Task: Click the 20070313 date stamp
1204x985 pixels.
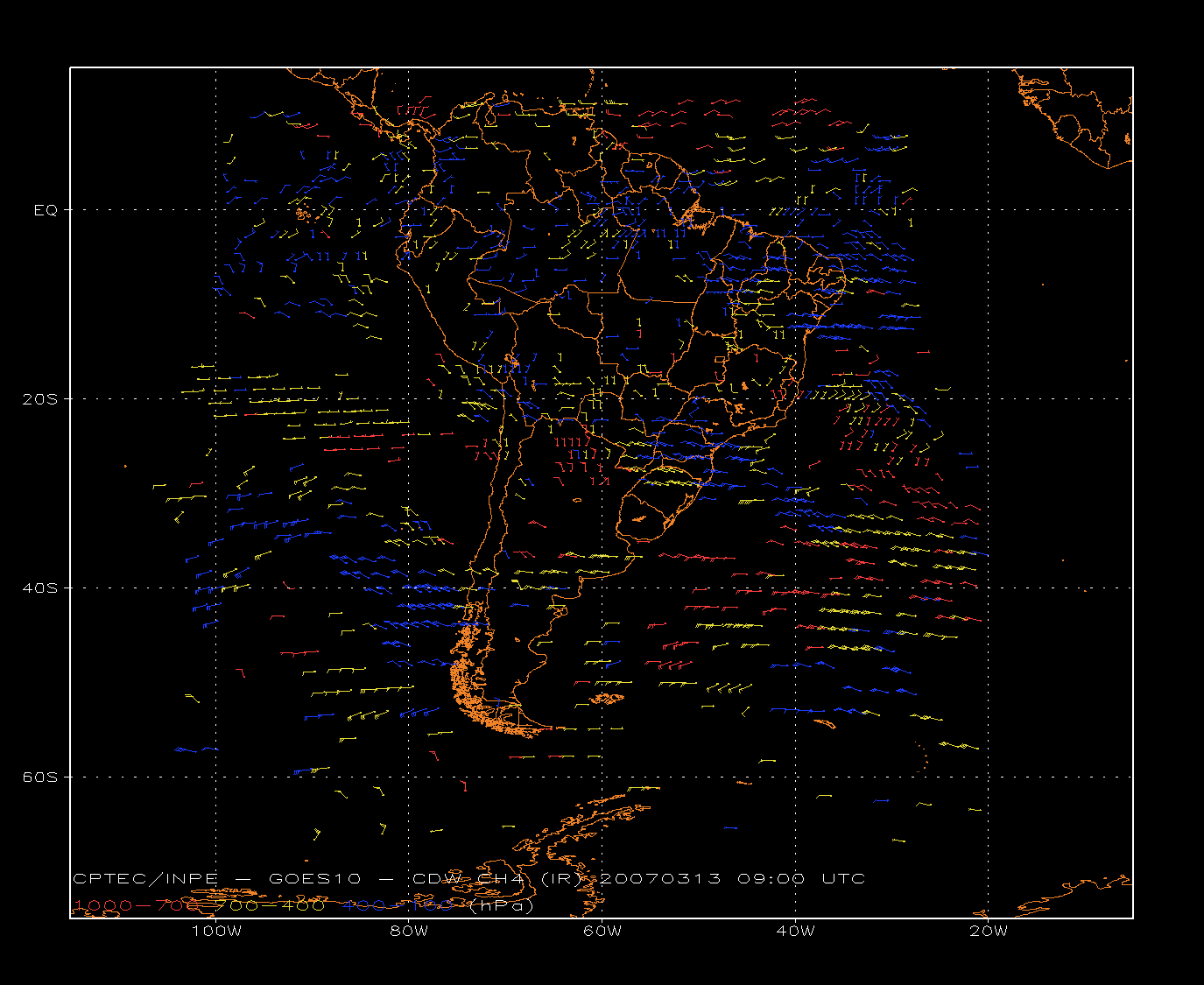Action: click(660, 879)
